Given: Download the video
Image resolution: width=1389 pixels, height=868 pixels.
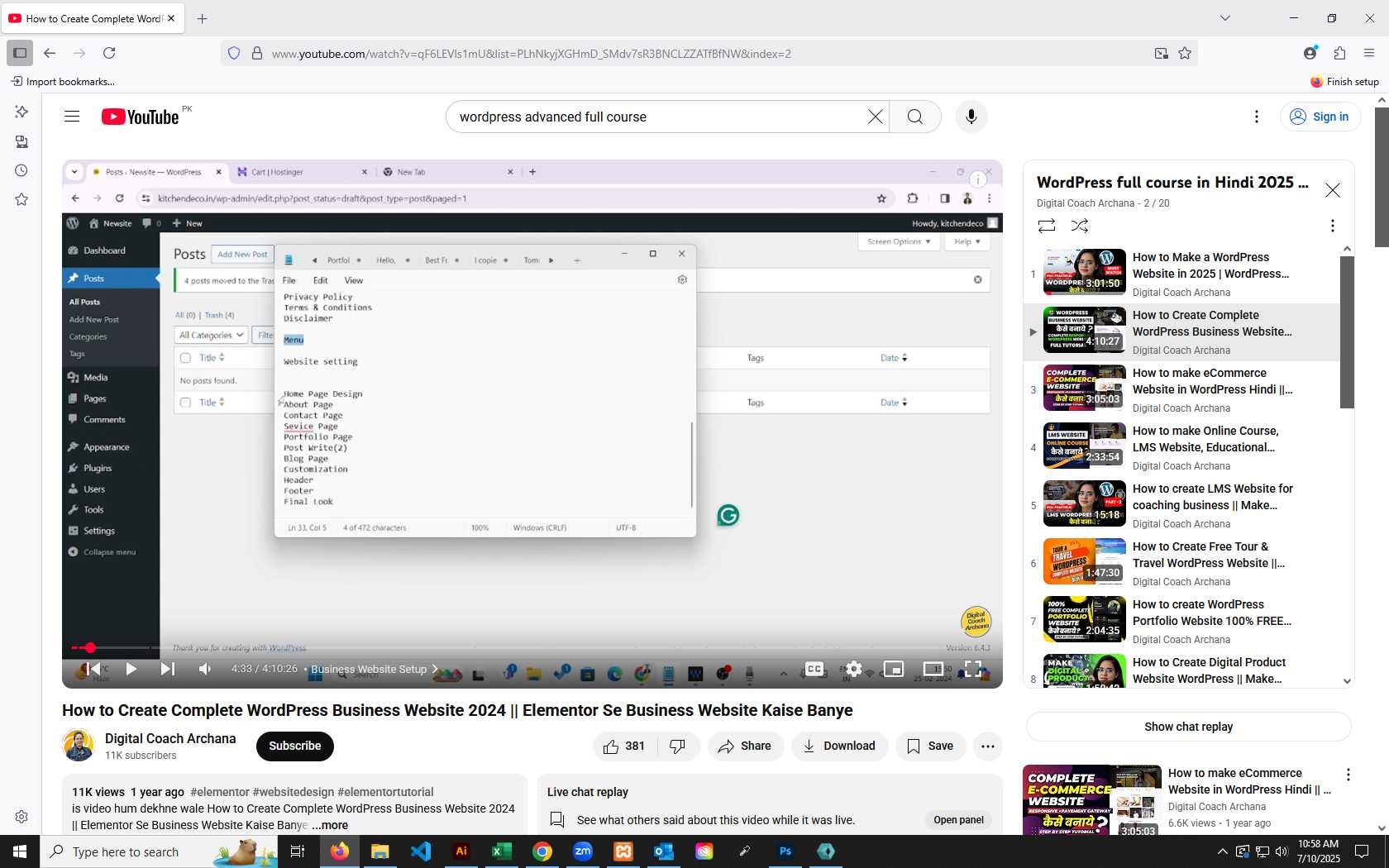Looking at the screenshot, I should coord(839,746).
